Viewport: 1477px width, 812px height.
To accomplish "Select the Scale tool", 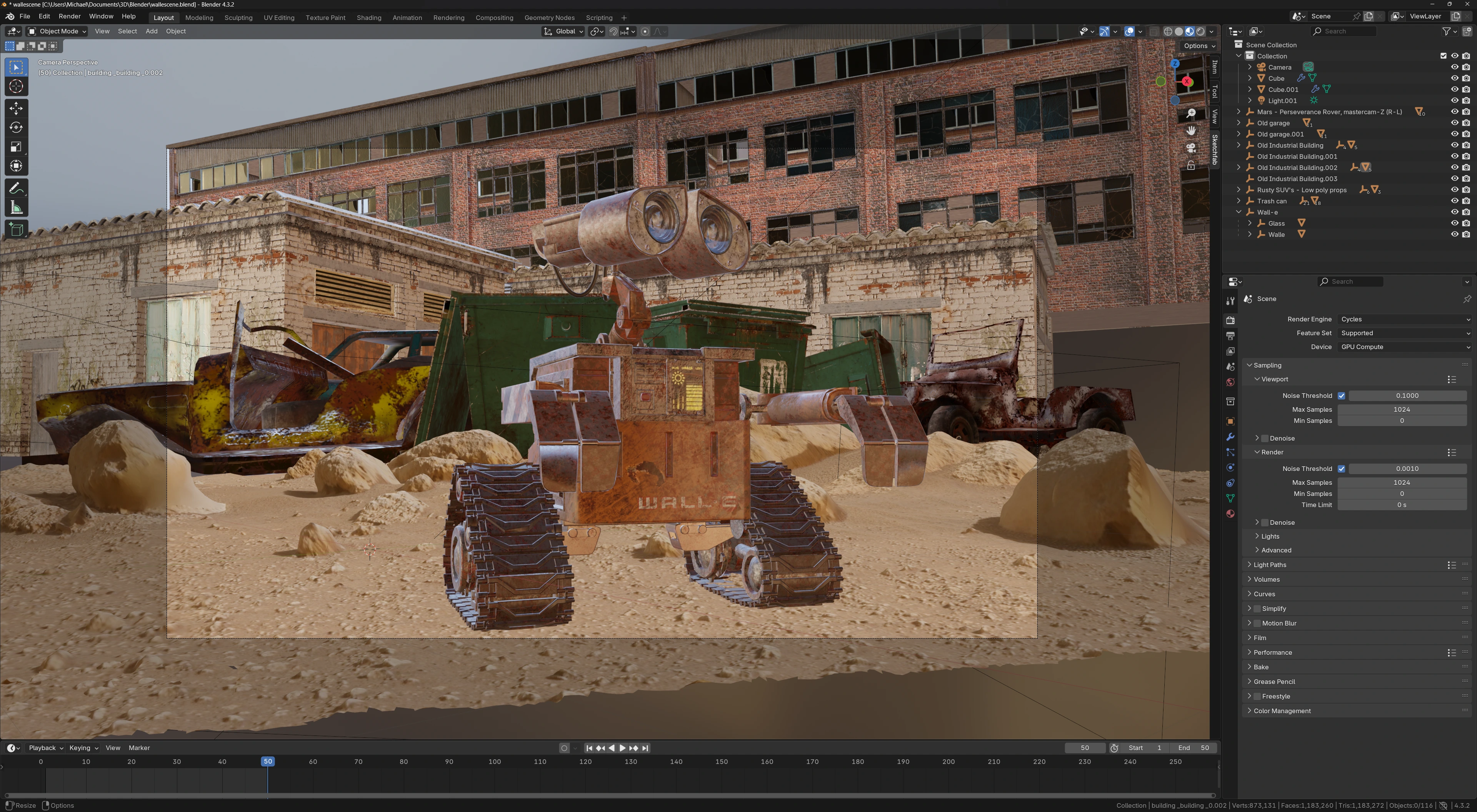I will point(16,147).
